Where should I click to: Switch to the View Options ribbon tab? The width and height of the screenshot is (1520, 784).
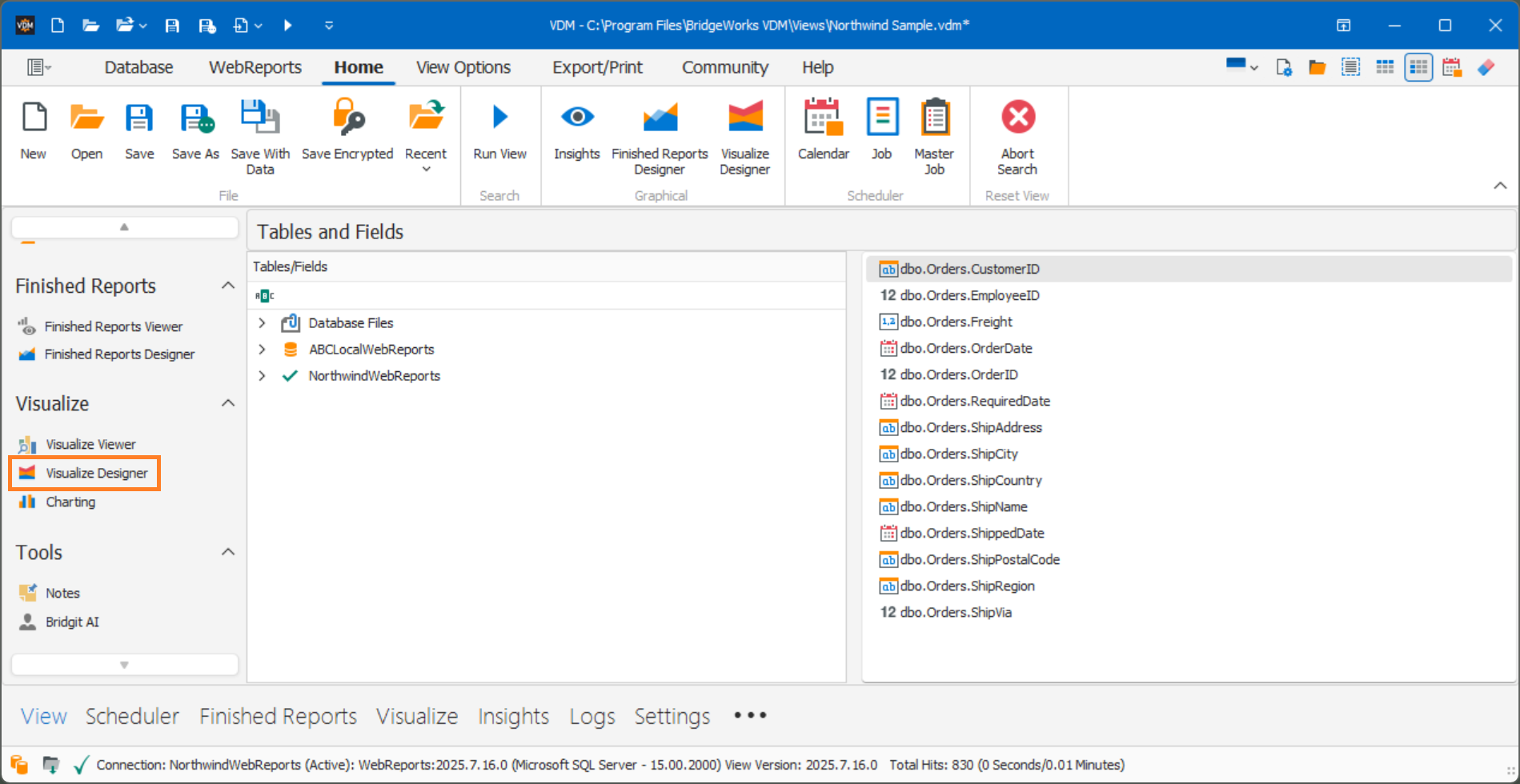click(x=463, y=67)
